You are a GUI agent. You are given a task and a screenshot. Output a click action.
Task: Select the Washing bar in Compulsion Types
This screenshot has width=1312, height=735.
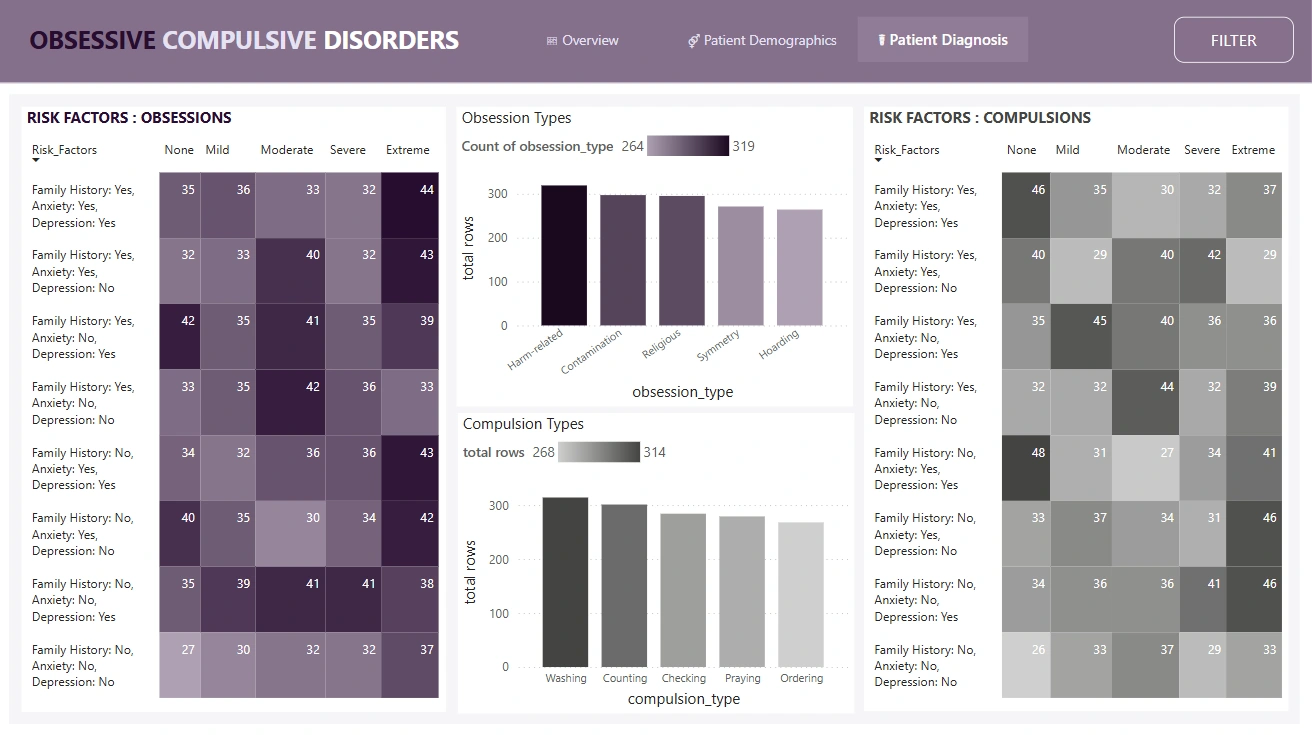click(x=565, y=582)
